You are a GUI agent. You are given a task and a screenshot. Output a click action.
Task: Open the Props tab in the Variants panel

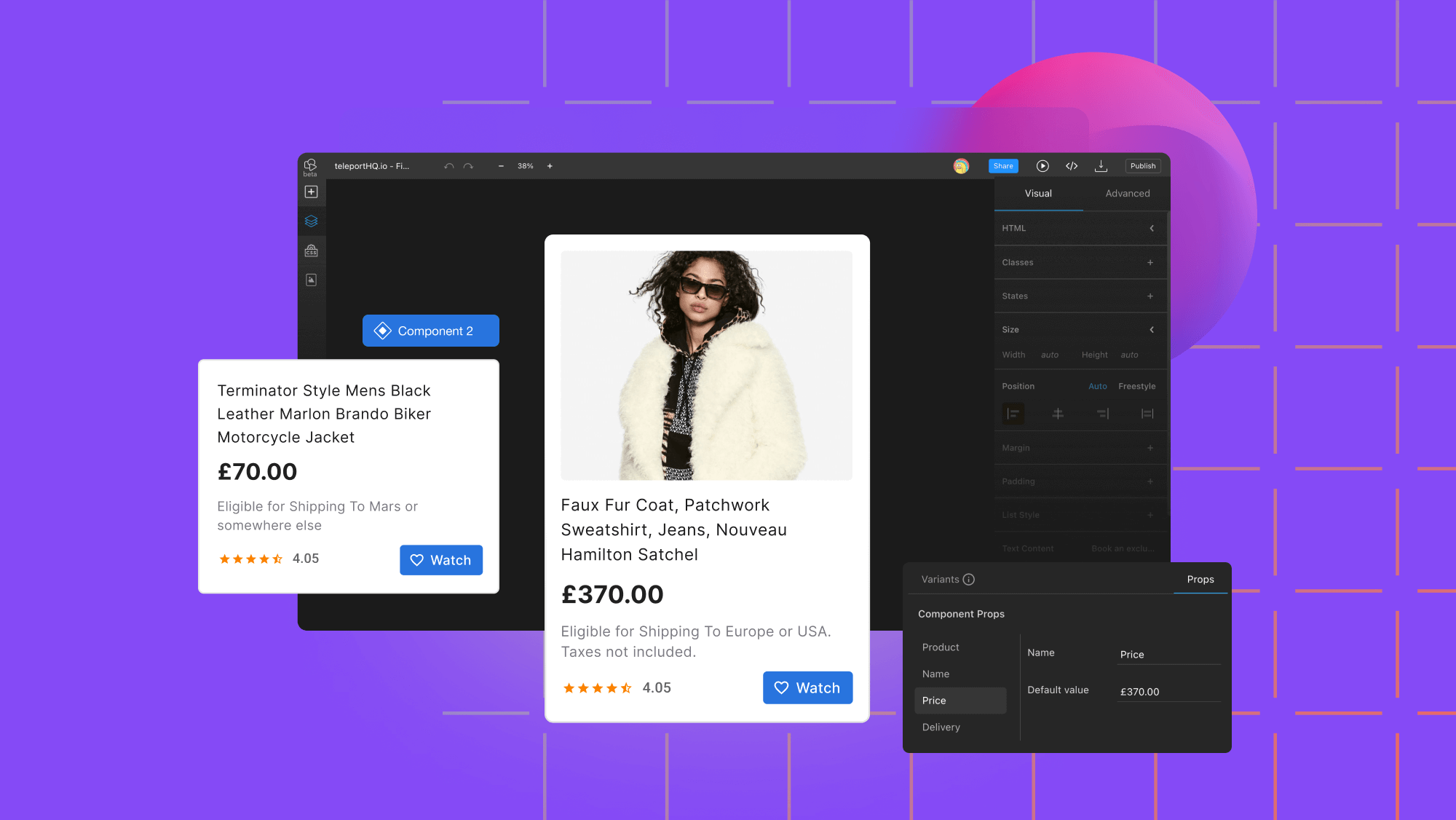[1200, 579]
